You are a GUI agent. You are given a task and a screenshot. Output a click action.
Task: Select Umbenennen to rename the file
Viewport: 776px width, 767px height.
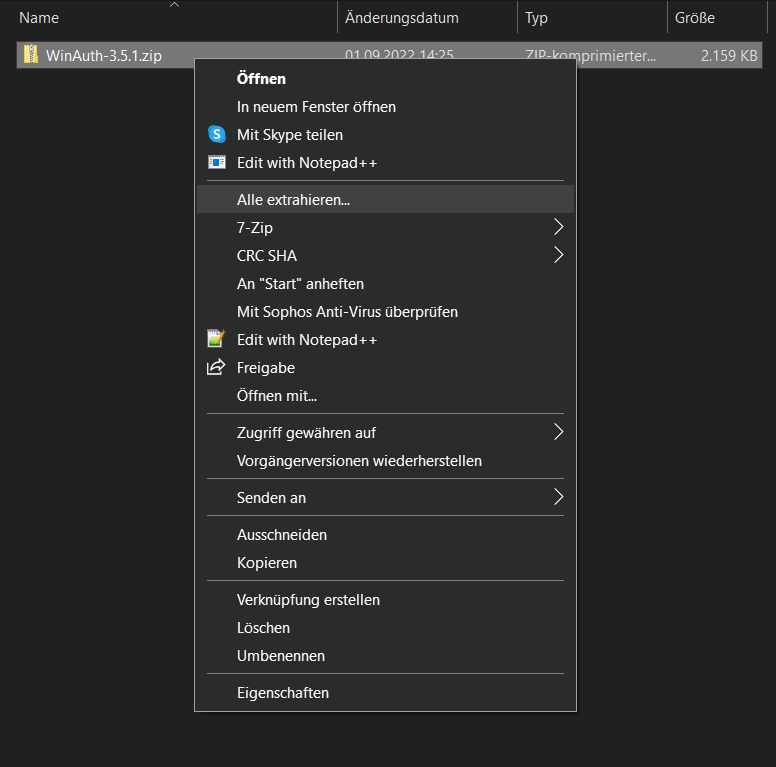[x=280, y=656]
